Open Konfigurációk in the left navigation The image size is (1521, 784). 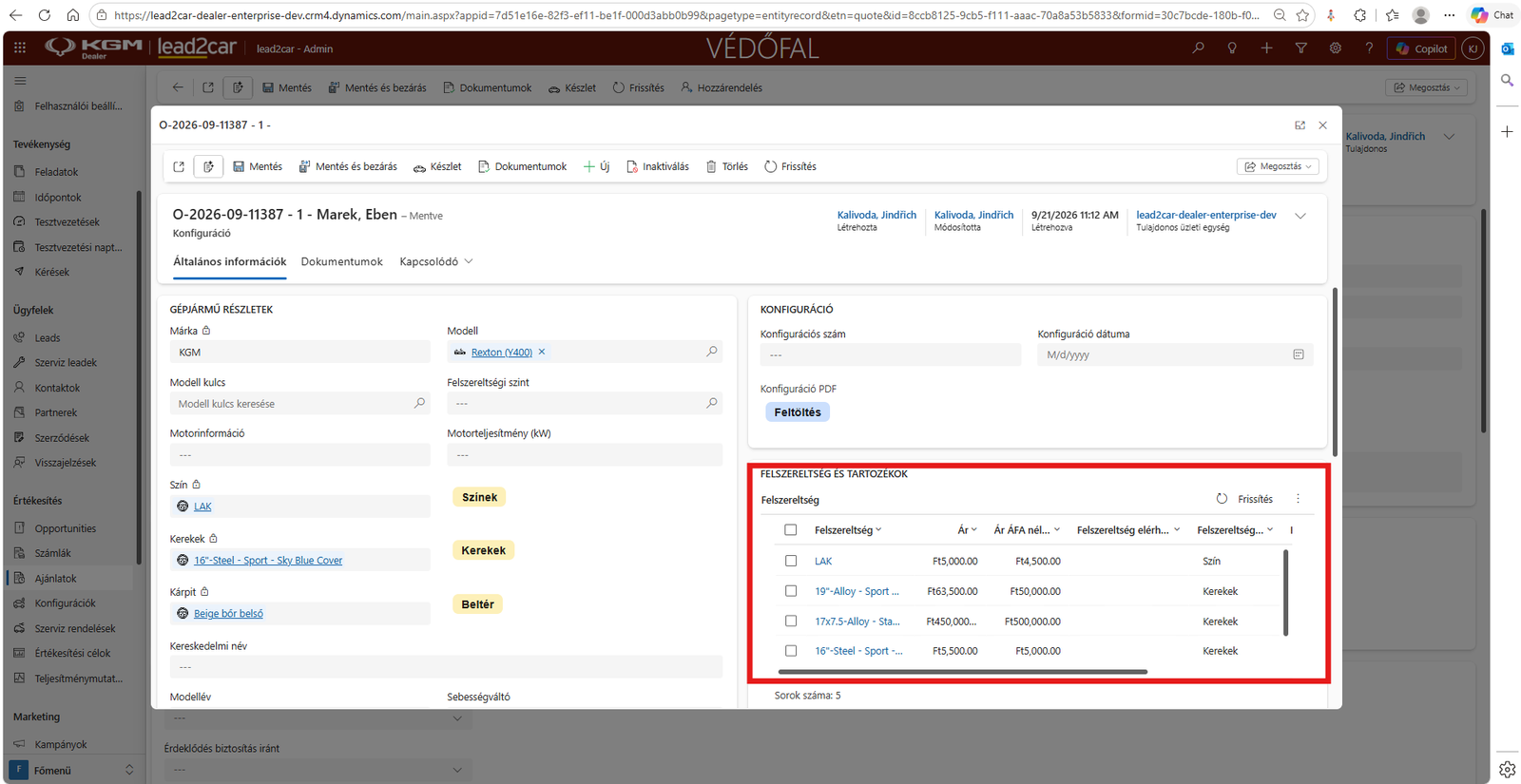pyautogui.click(x=66, y=603)
